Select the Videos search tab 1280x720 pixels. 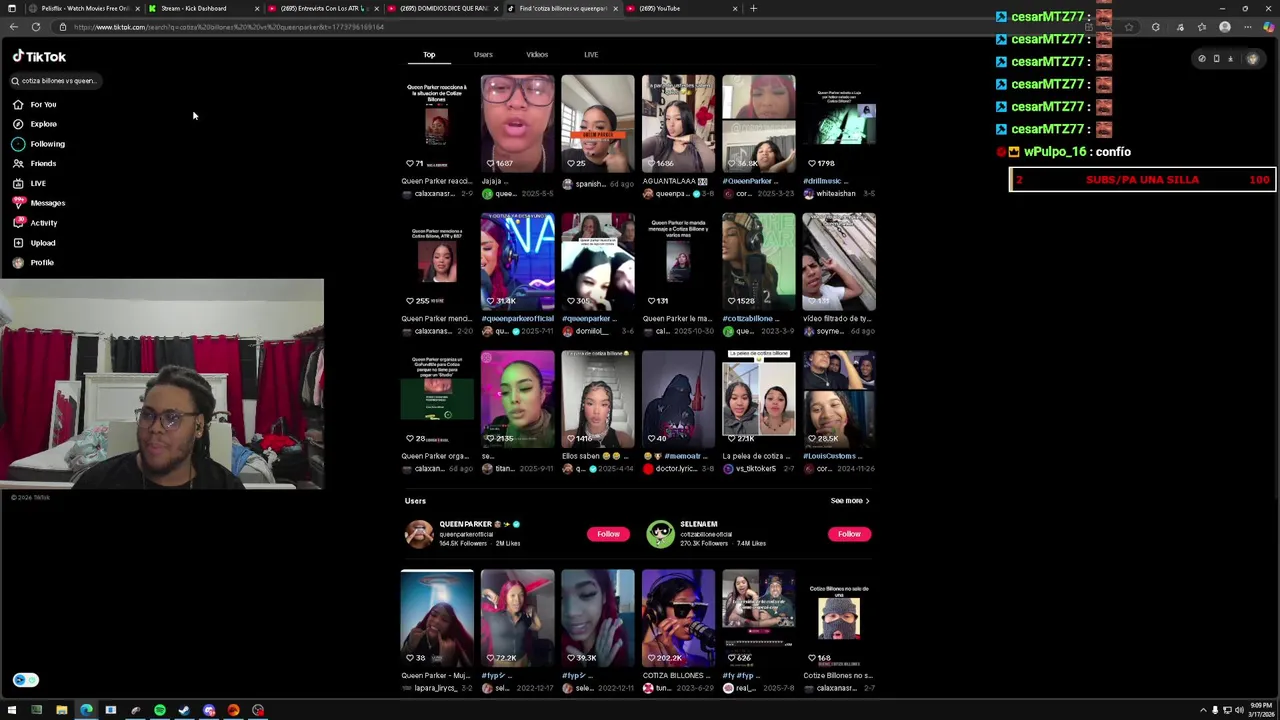537,55
